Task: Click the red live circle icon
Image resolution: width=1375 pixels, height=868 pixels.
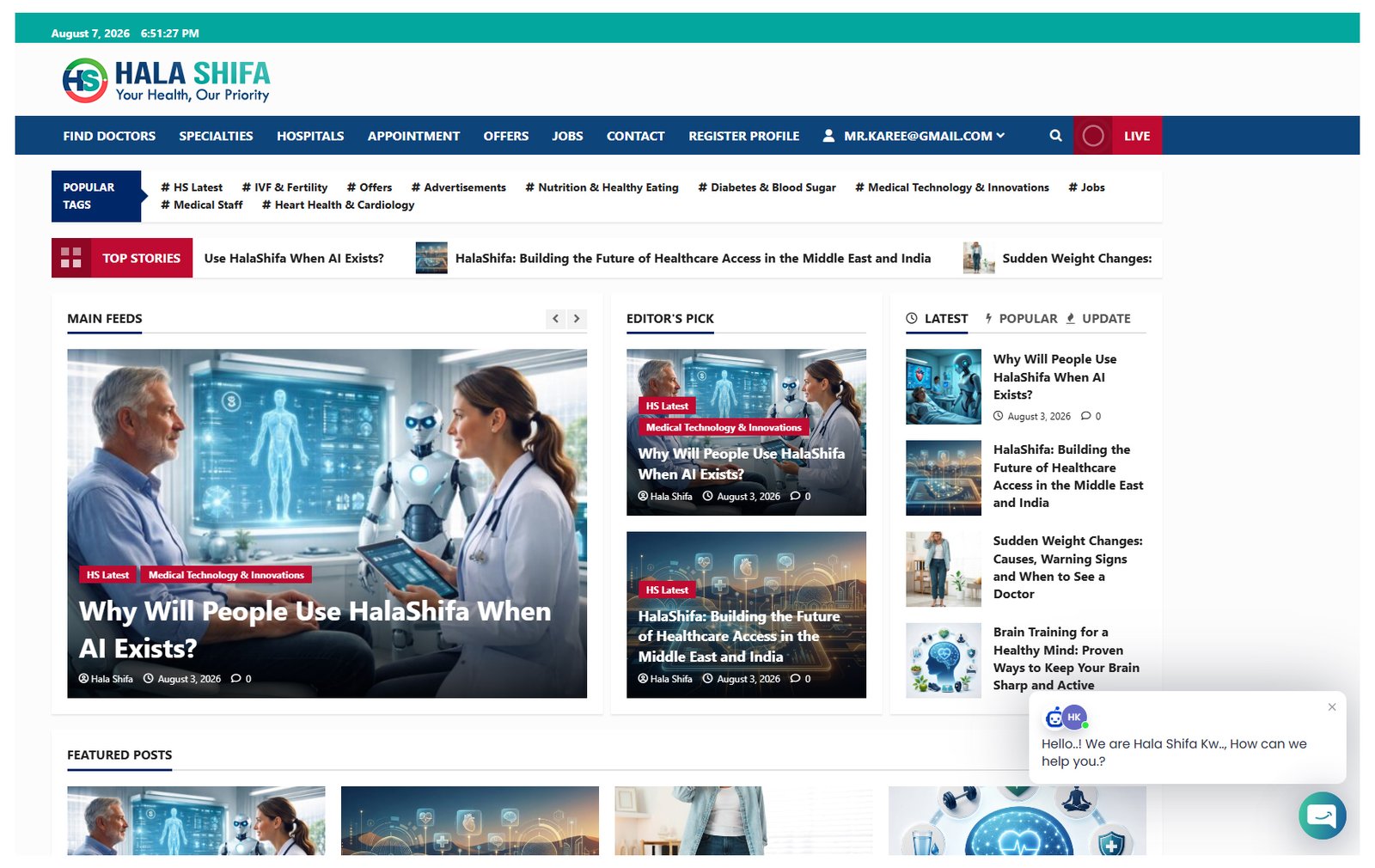Action: click(x=1093, y=136)
